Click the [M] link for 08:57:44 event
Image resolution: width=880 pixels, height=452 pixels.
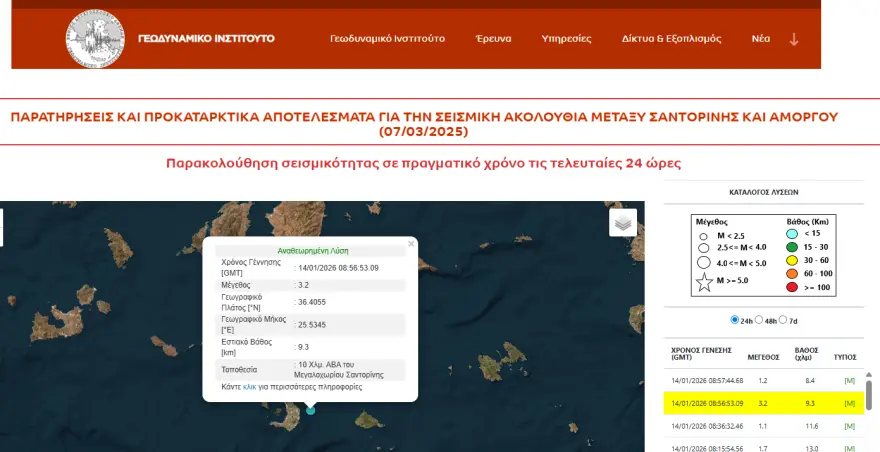point(850,381)
